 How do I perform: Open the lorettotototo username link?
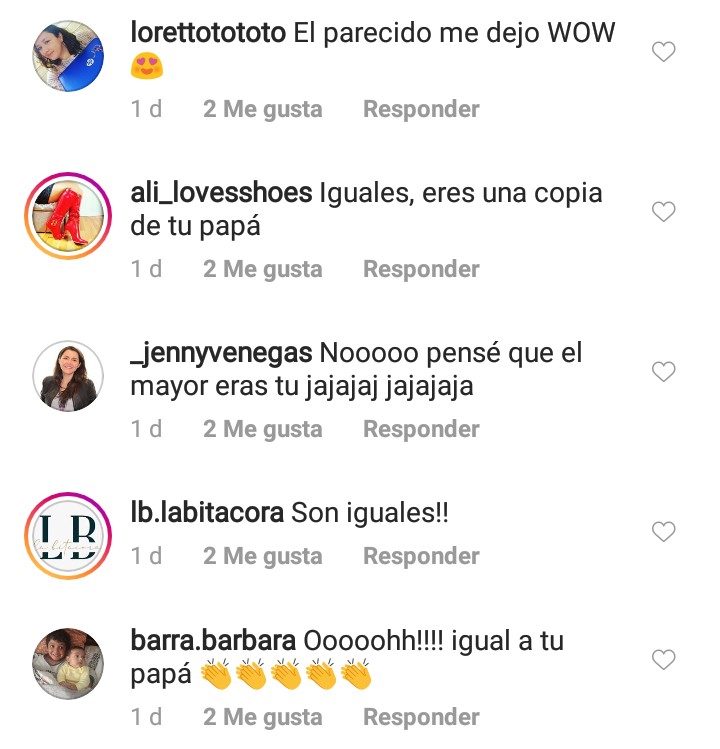click(208, 33)
